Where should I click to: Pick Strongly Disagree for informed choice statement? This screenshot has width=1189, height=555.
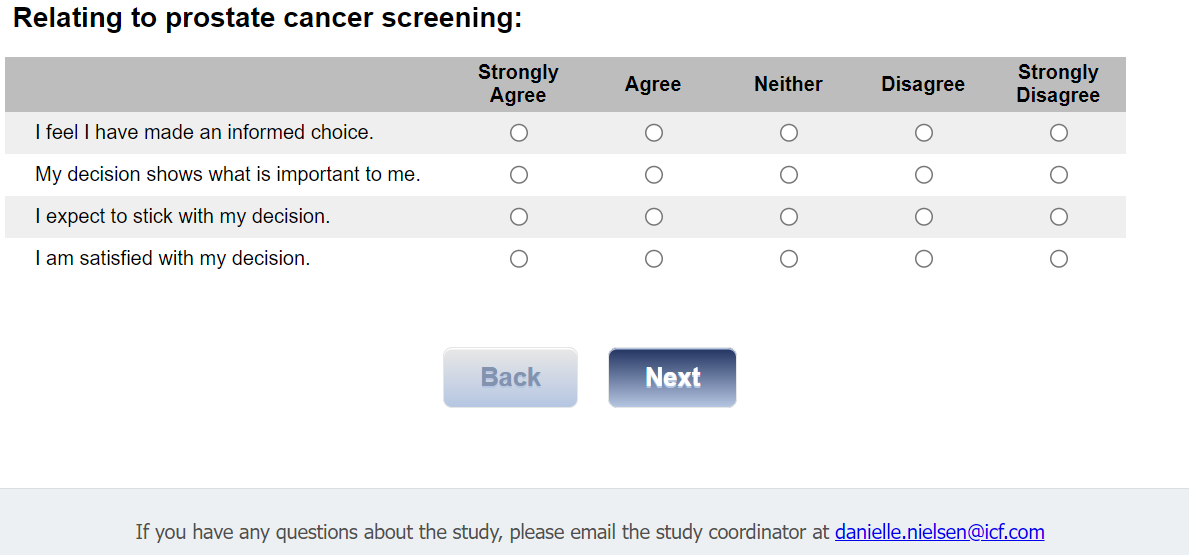click(1058, 133)
